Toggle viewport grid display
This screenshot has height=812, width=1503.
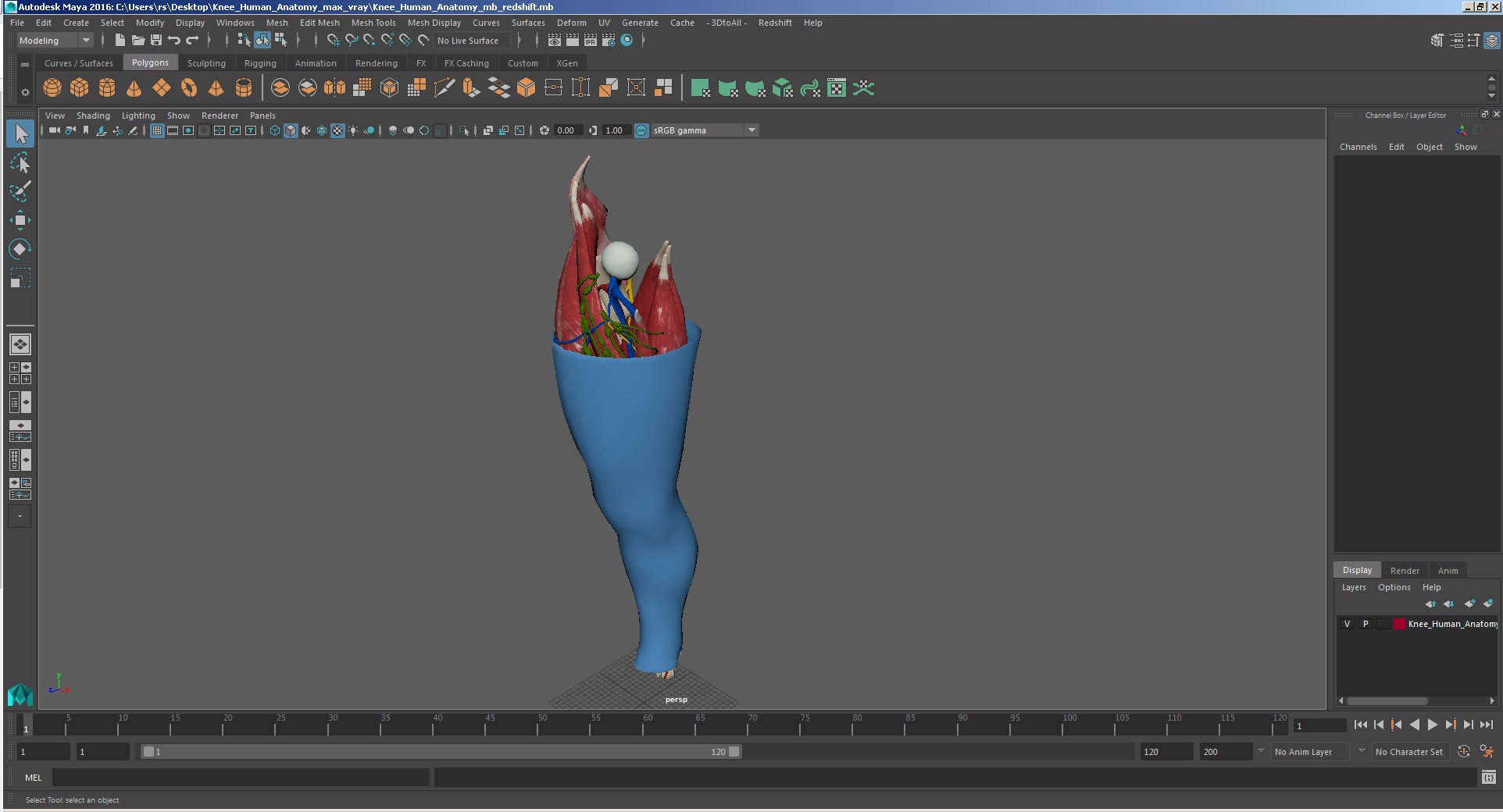pyautogui.click(x=157, y=131)
